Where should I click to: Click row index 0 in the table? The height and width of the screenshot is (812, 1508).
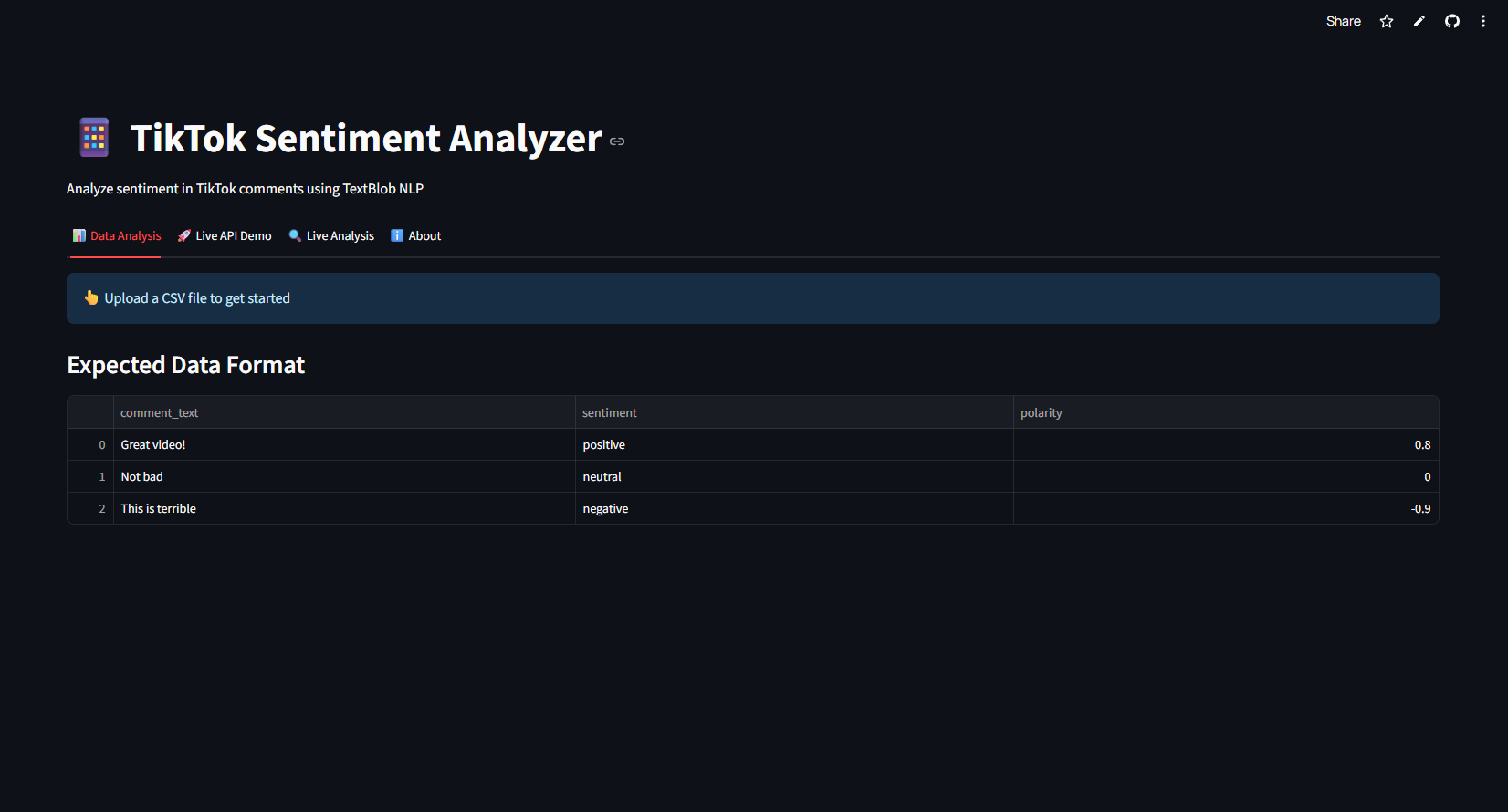click(90, 444)
